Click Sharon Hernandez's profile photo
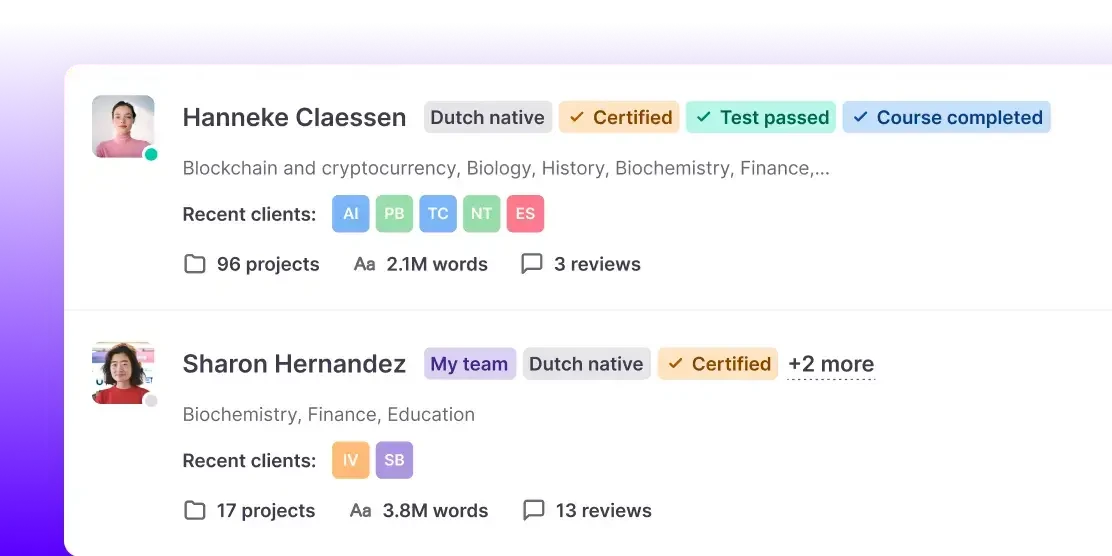The width and height of the screenshot is (1112, 556). point(123,372)
